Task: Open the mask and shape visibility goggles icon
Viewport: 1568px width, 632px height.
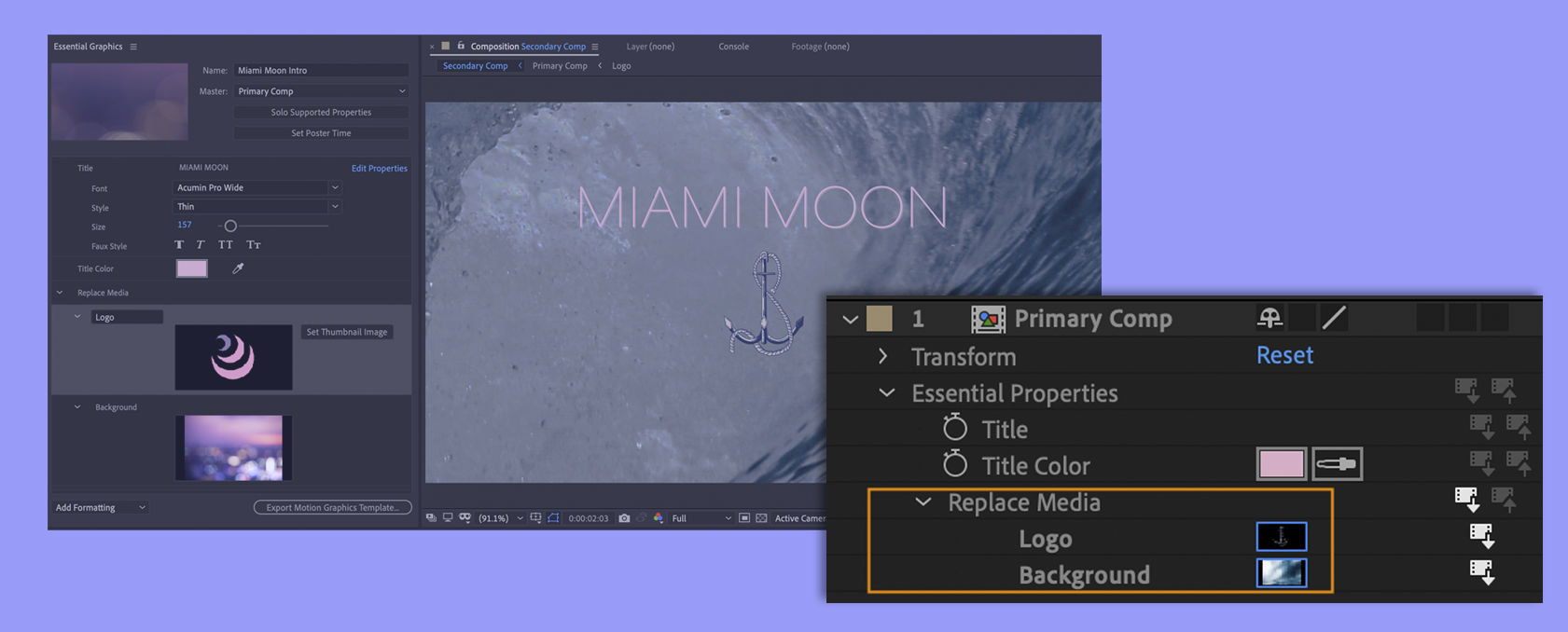Action: coord(465,518)
